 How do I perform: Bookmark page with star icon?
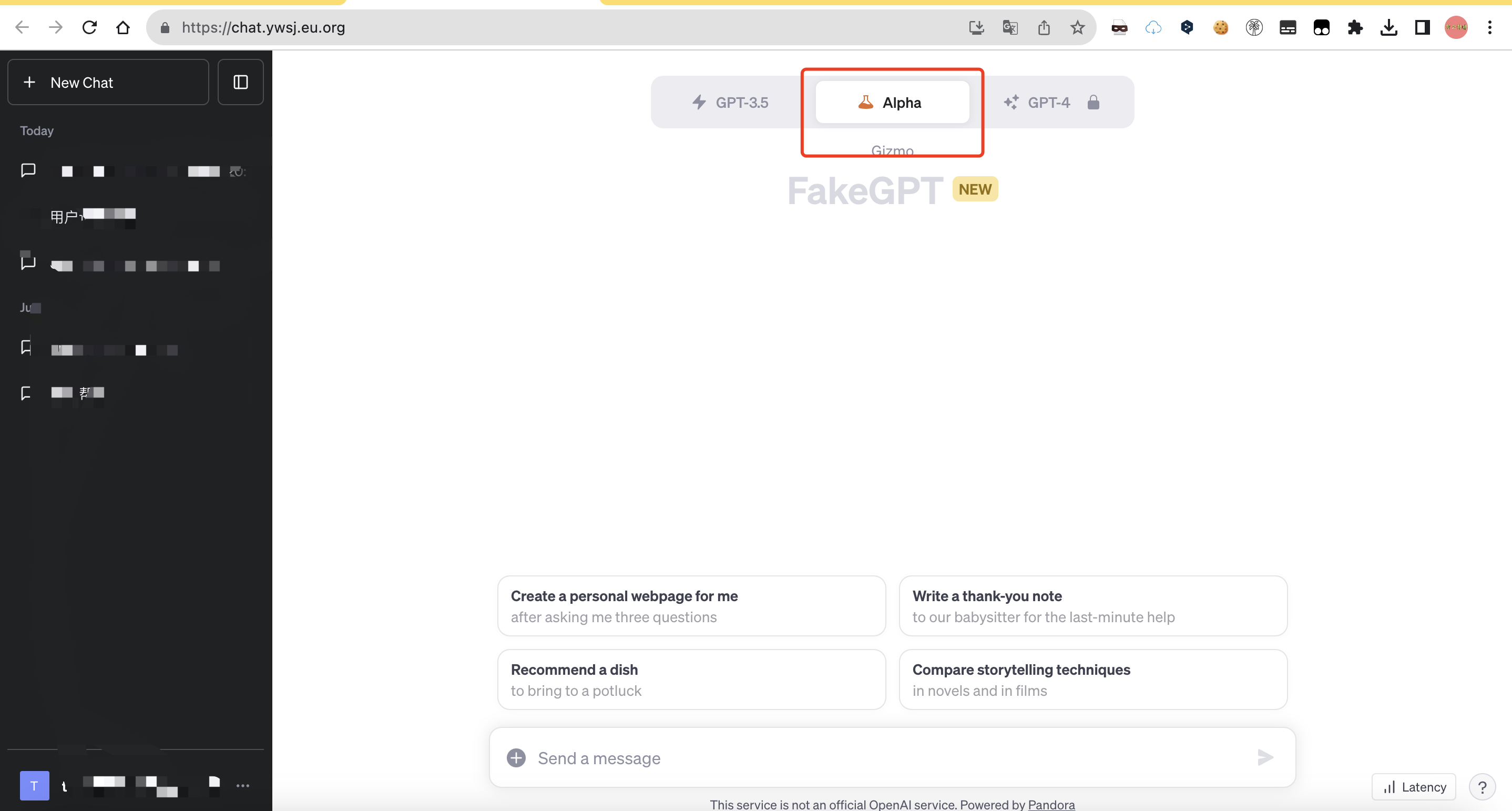[x=1077, y=27]
